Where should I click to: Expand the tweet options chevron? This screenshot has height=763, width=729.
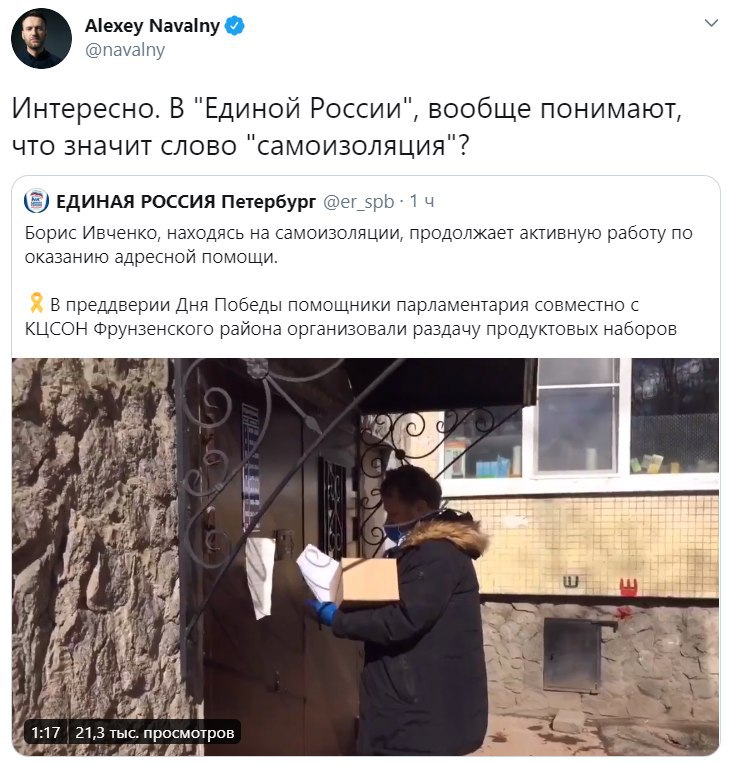711,23
